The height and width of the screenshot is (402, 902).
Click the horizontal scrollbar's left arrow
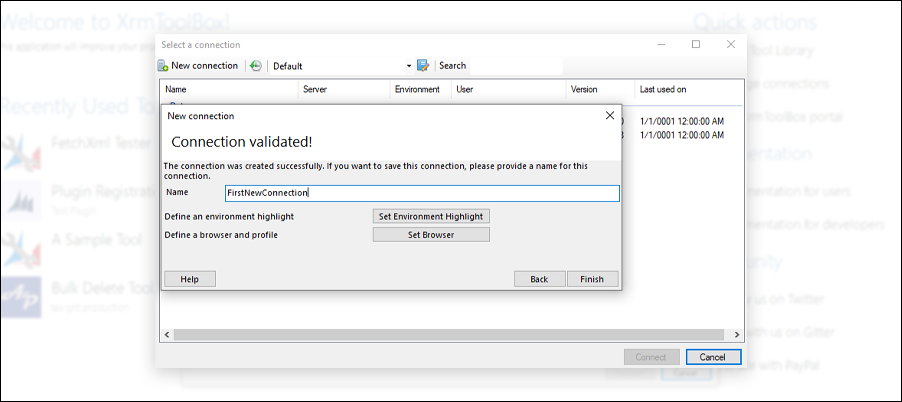(x=167, y=334)
